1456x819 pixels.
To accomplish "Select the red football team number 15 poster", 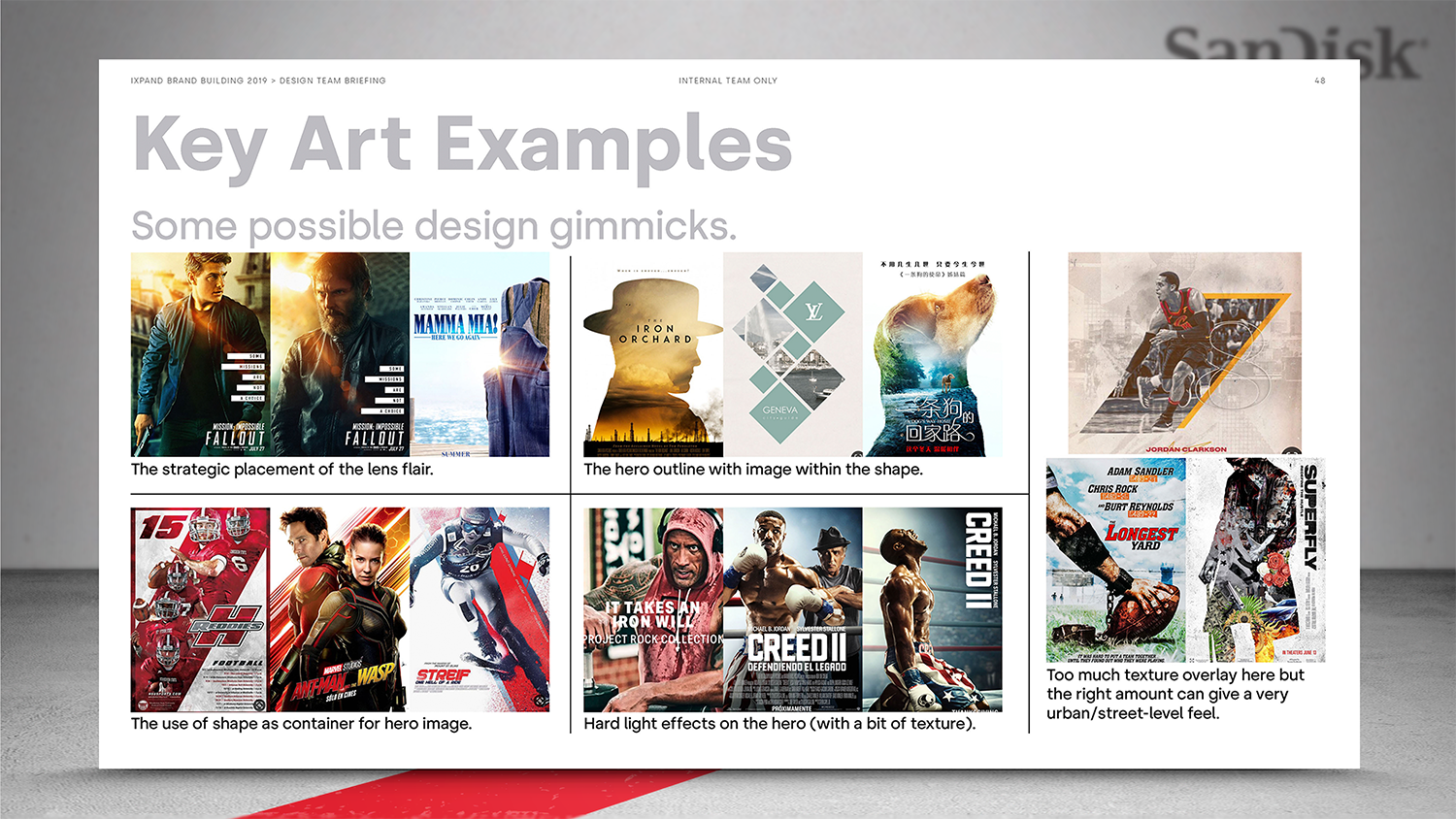I will pyautogui.click(x=201, y=609).
